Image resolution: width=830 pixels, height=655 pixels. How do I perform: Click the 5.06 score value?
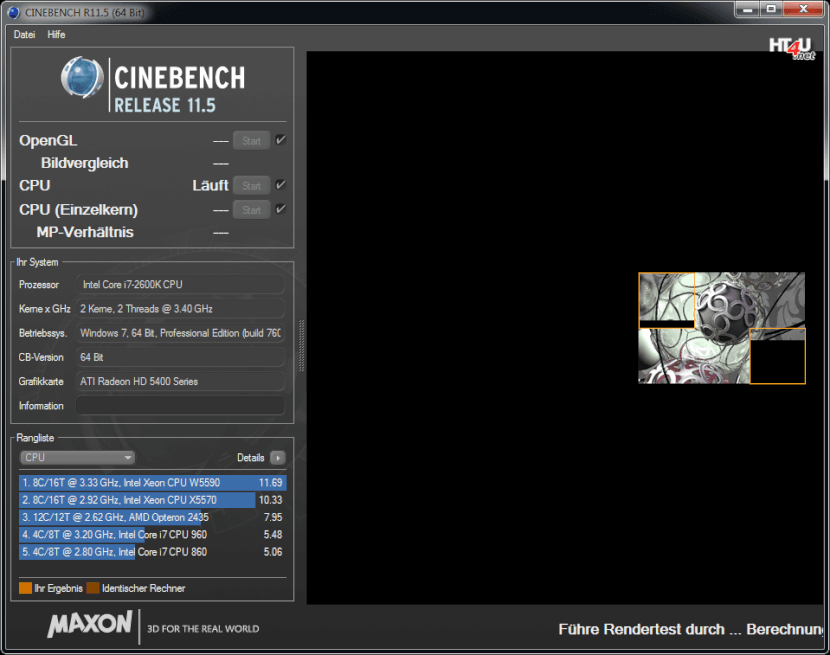(273, 552)
